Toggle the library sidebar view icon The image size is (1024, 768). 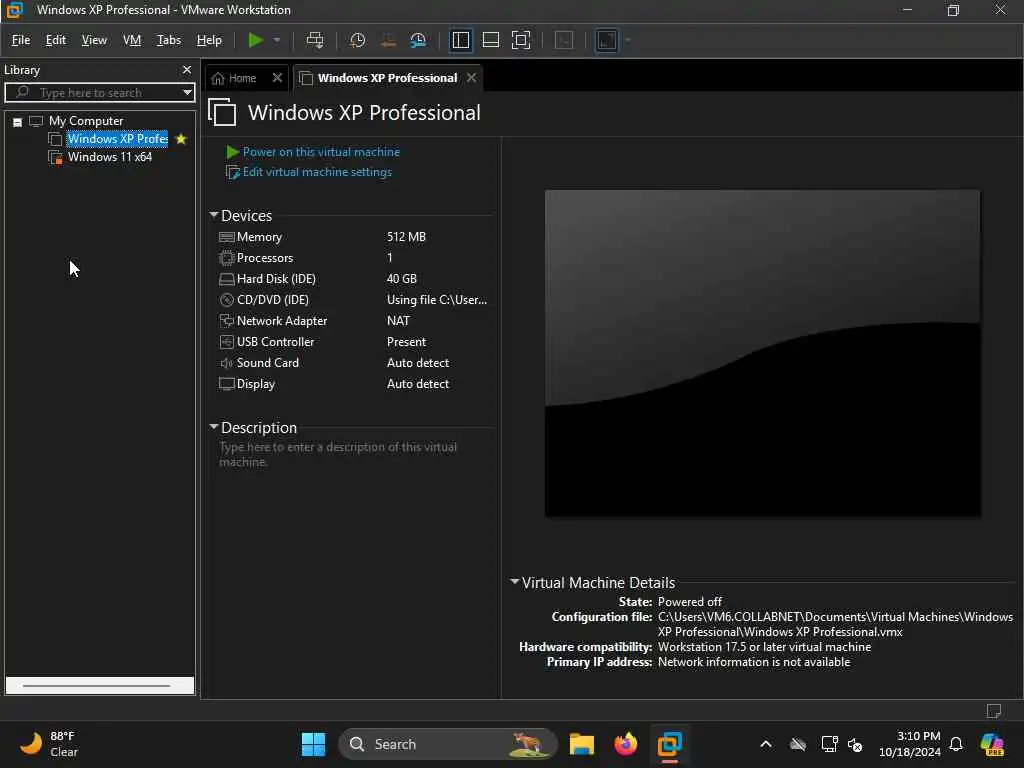460,40
